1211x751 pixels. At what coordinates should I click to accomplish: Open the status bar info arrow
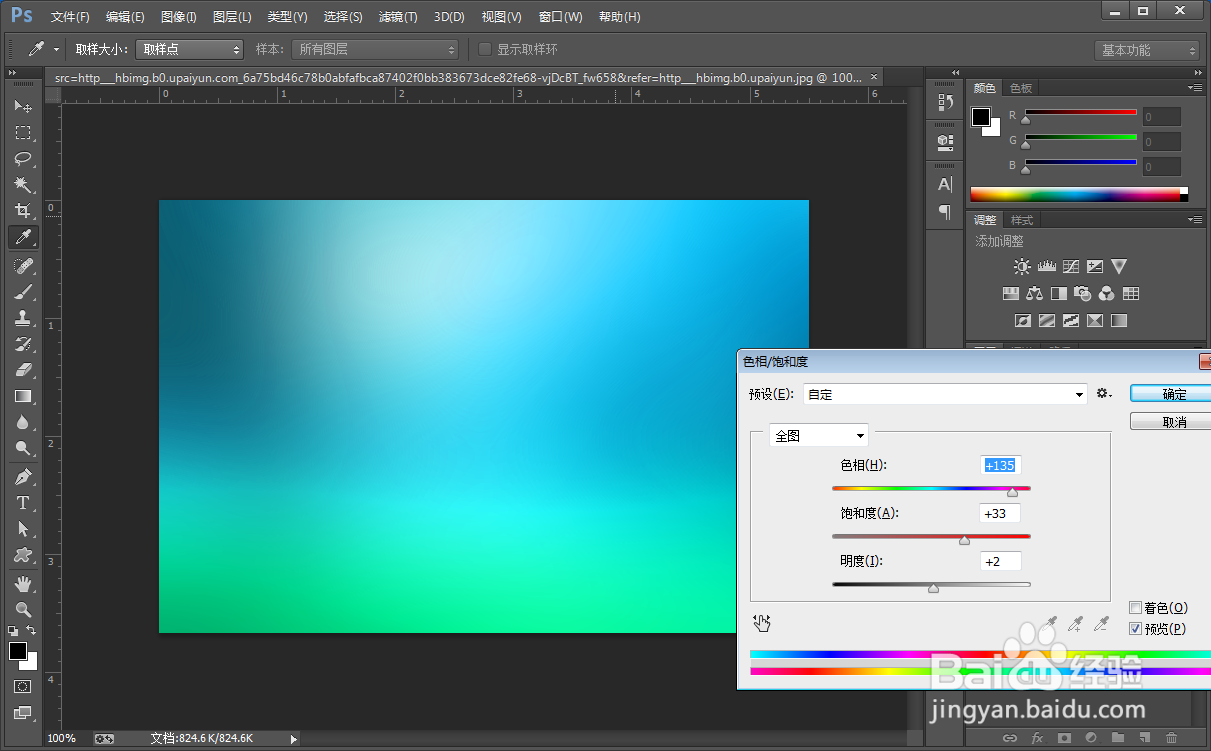pos(293,739)
